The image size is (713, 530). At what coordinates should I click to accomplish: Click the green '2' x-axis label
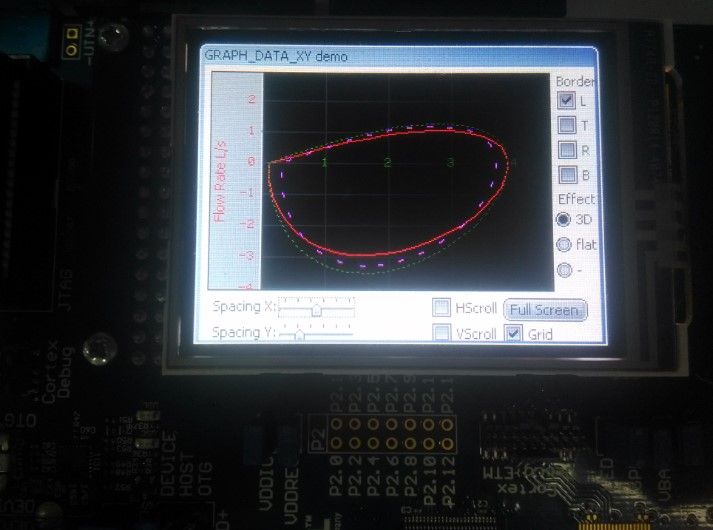pos(387,163)
